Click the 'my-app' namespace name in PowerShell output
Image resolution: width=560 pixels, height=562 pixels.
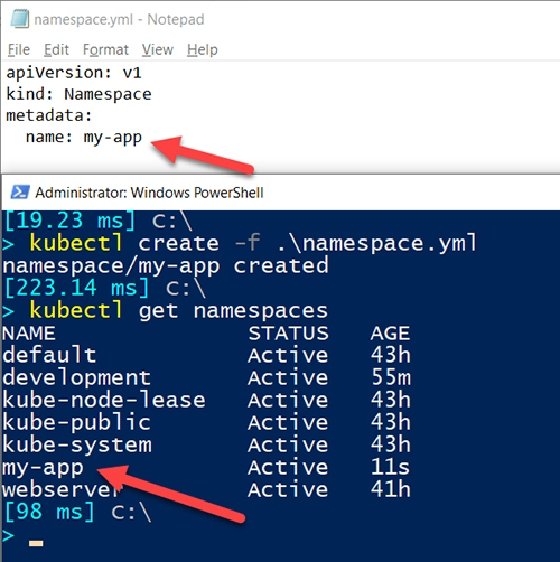click(x=43, y=468)
